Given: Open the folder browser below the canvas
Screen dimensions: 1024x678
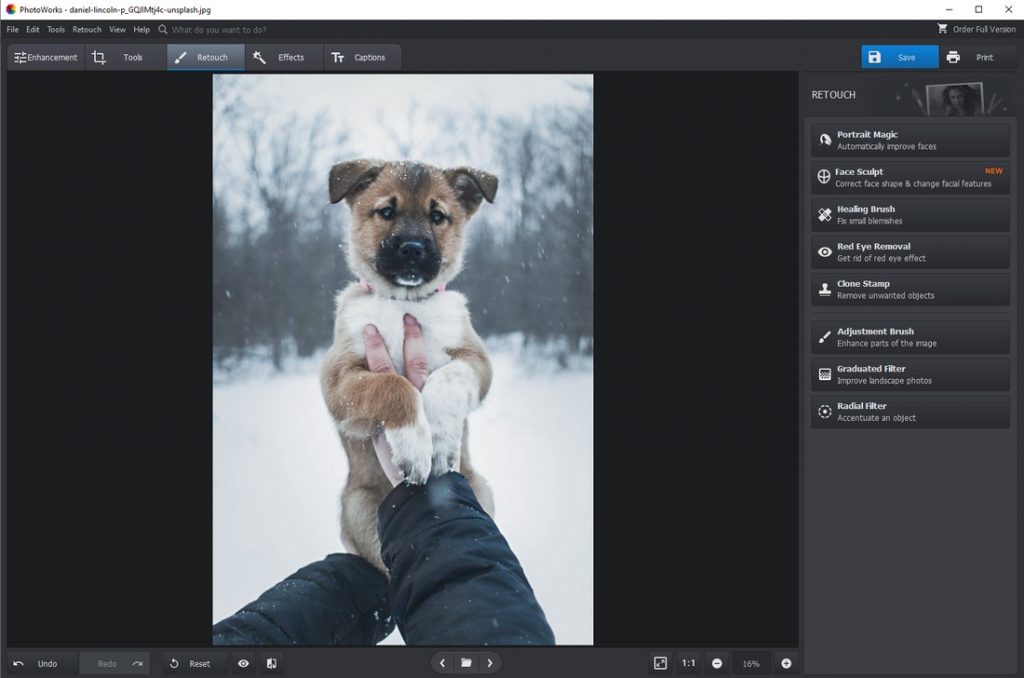Looking at the screenshot, I should click(x=466, y=663).
